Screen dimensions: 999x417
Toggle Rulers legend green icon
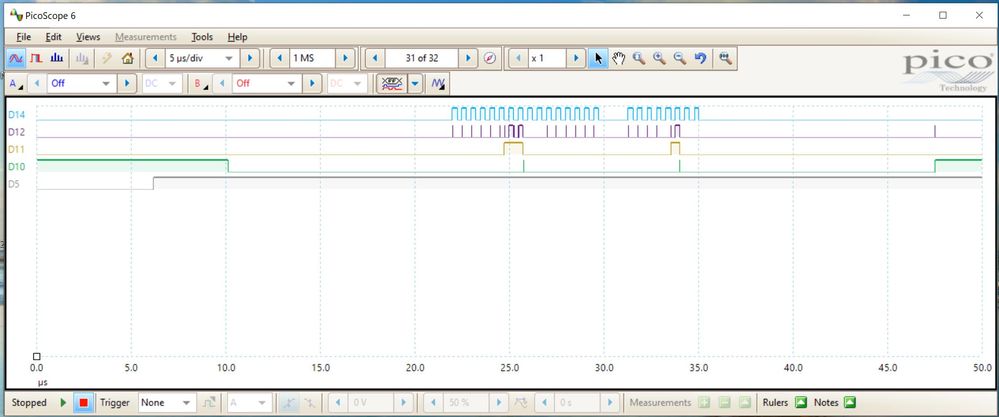coord(801,402)
